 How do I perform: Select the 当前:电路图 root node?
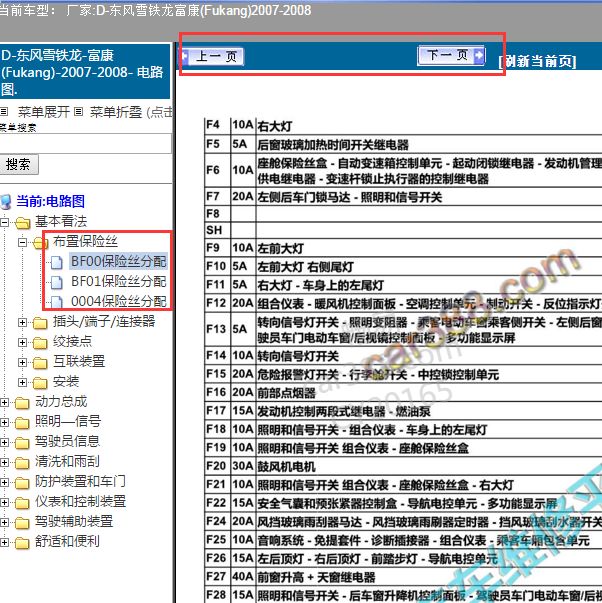(x=50, y=201)
